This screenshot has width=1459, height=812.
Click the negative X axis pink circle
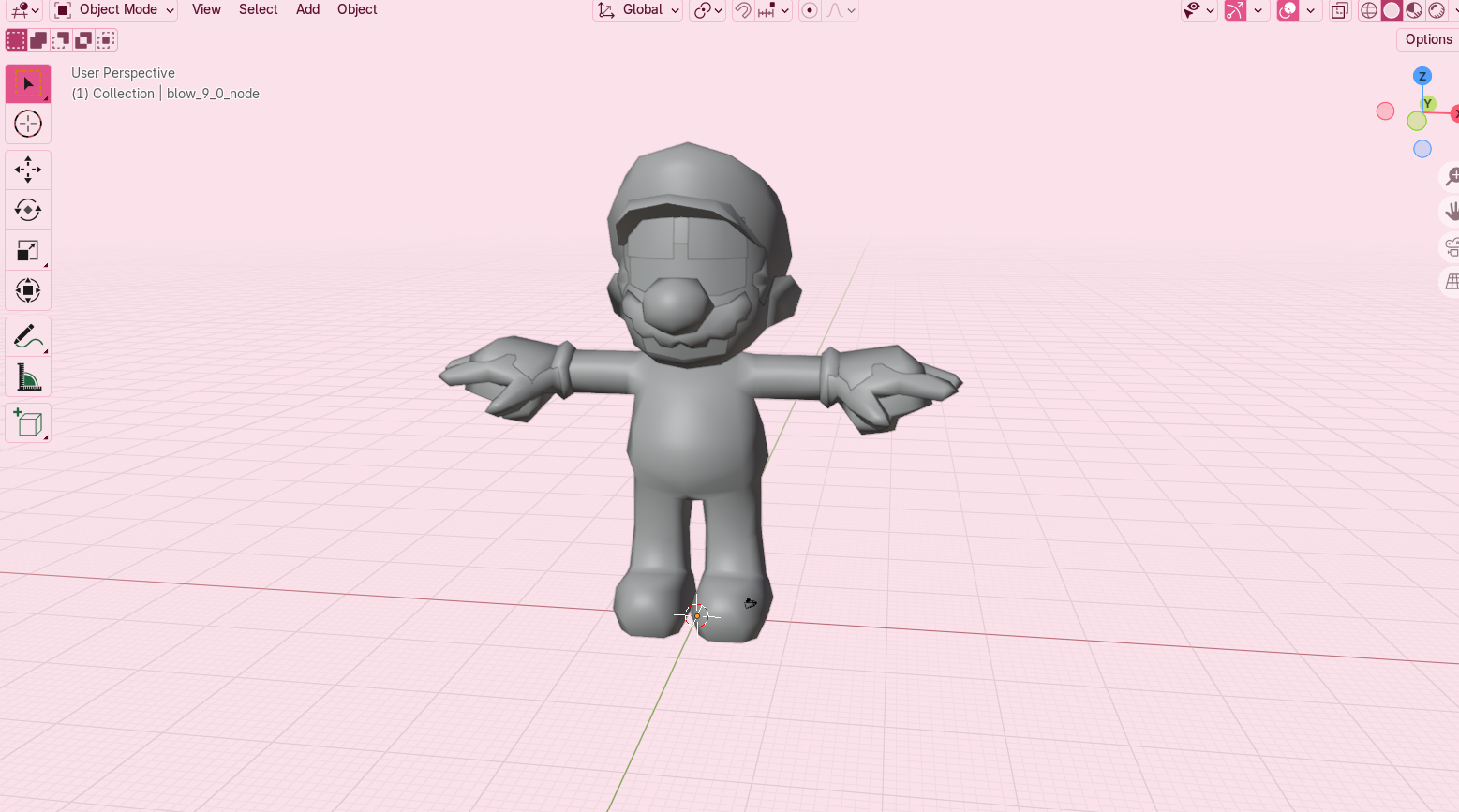coord(1385,111)
